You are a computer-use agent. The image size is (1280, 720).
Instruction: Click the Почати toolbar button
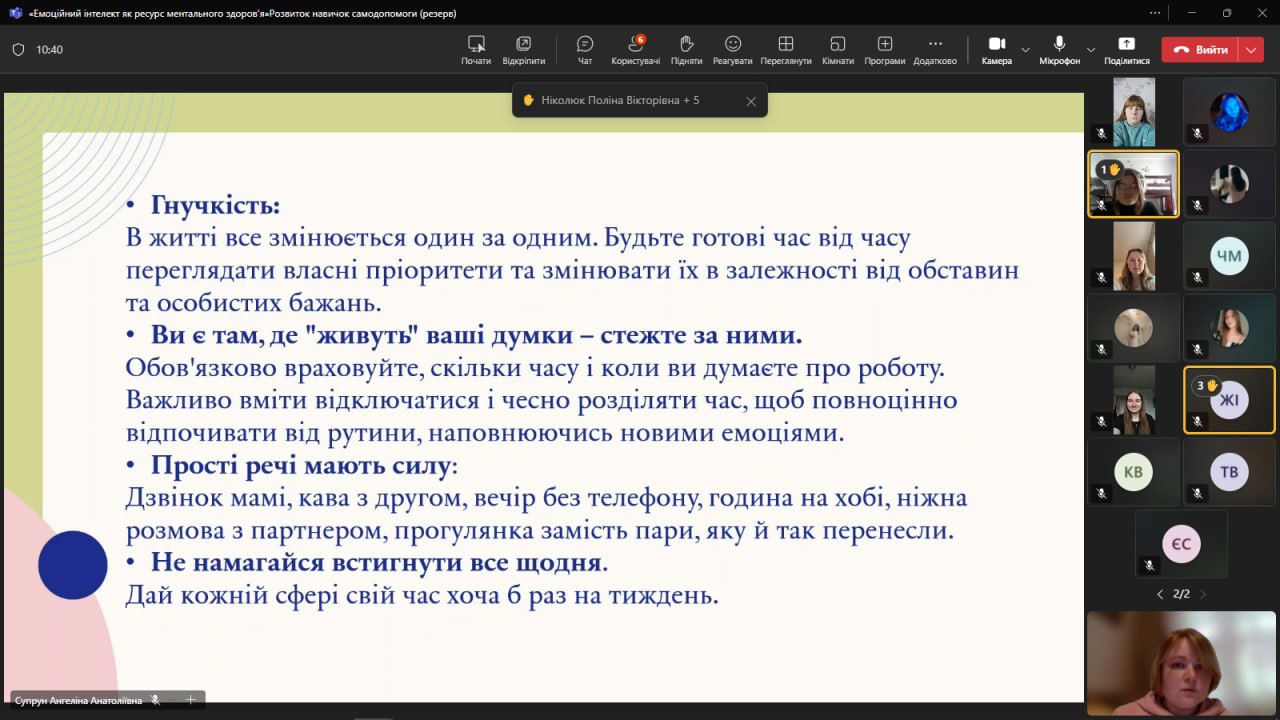476,49
